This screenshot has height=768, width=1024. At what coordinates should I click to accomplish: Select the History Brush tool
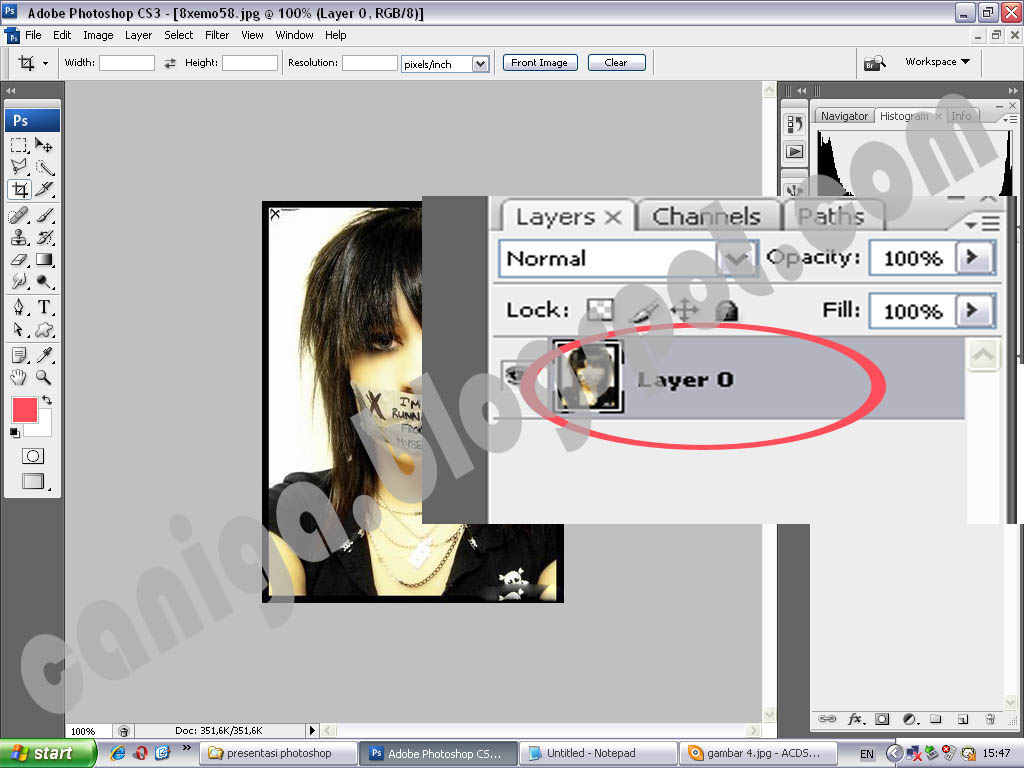(44, 237)
